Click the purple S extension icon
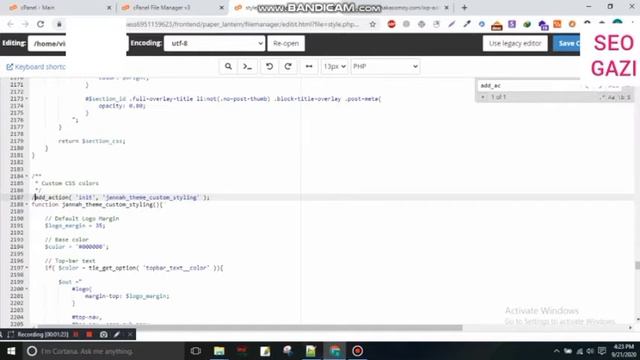The height and width of the screenshot is (360, 640). pos(512,24)
